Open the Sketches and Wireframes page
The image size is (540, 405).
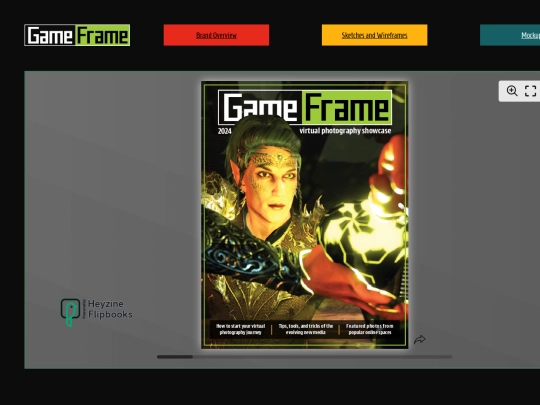[x=374, y=35]
